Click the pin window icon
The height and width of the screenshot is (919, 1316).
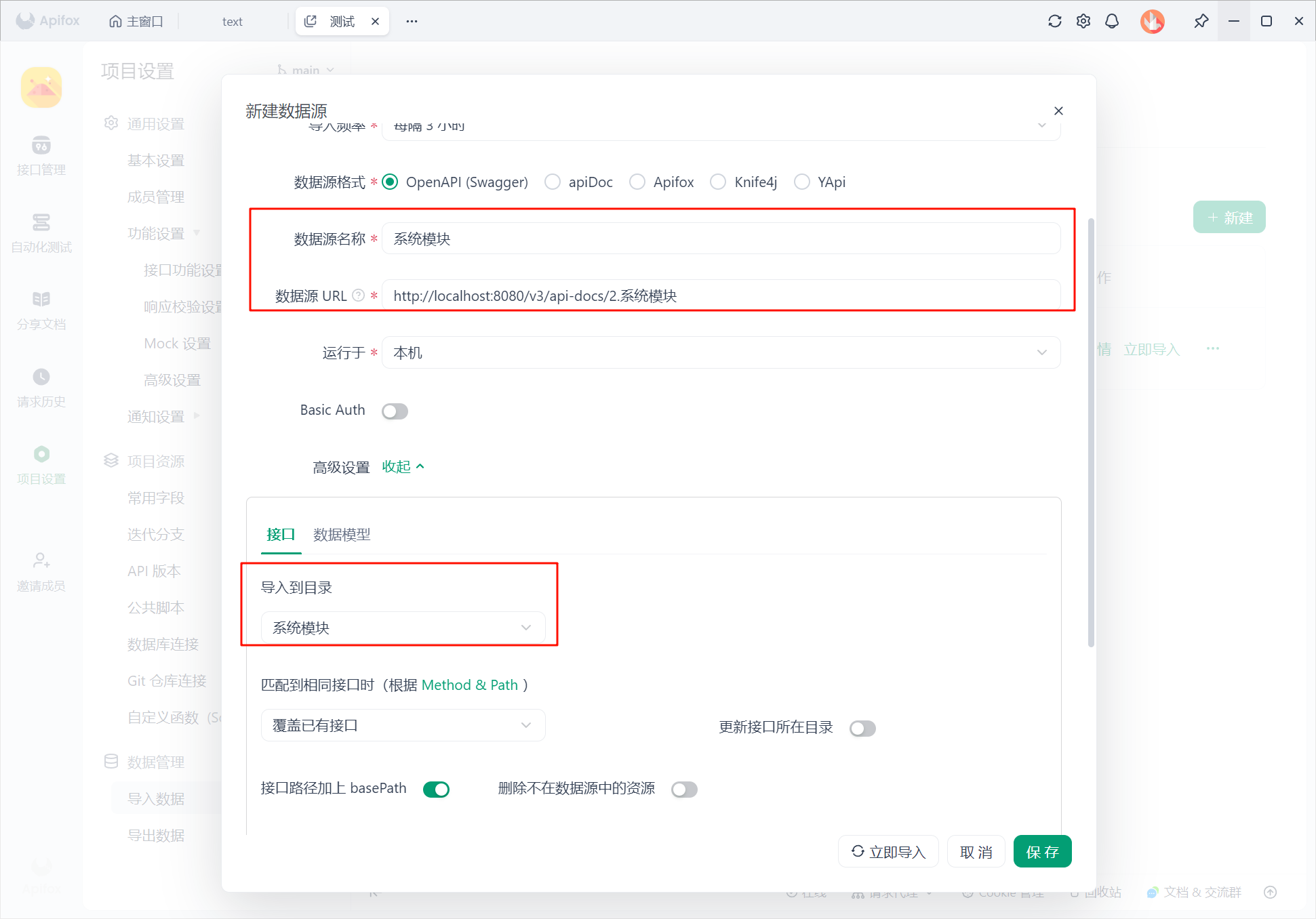coord(1201,21)
